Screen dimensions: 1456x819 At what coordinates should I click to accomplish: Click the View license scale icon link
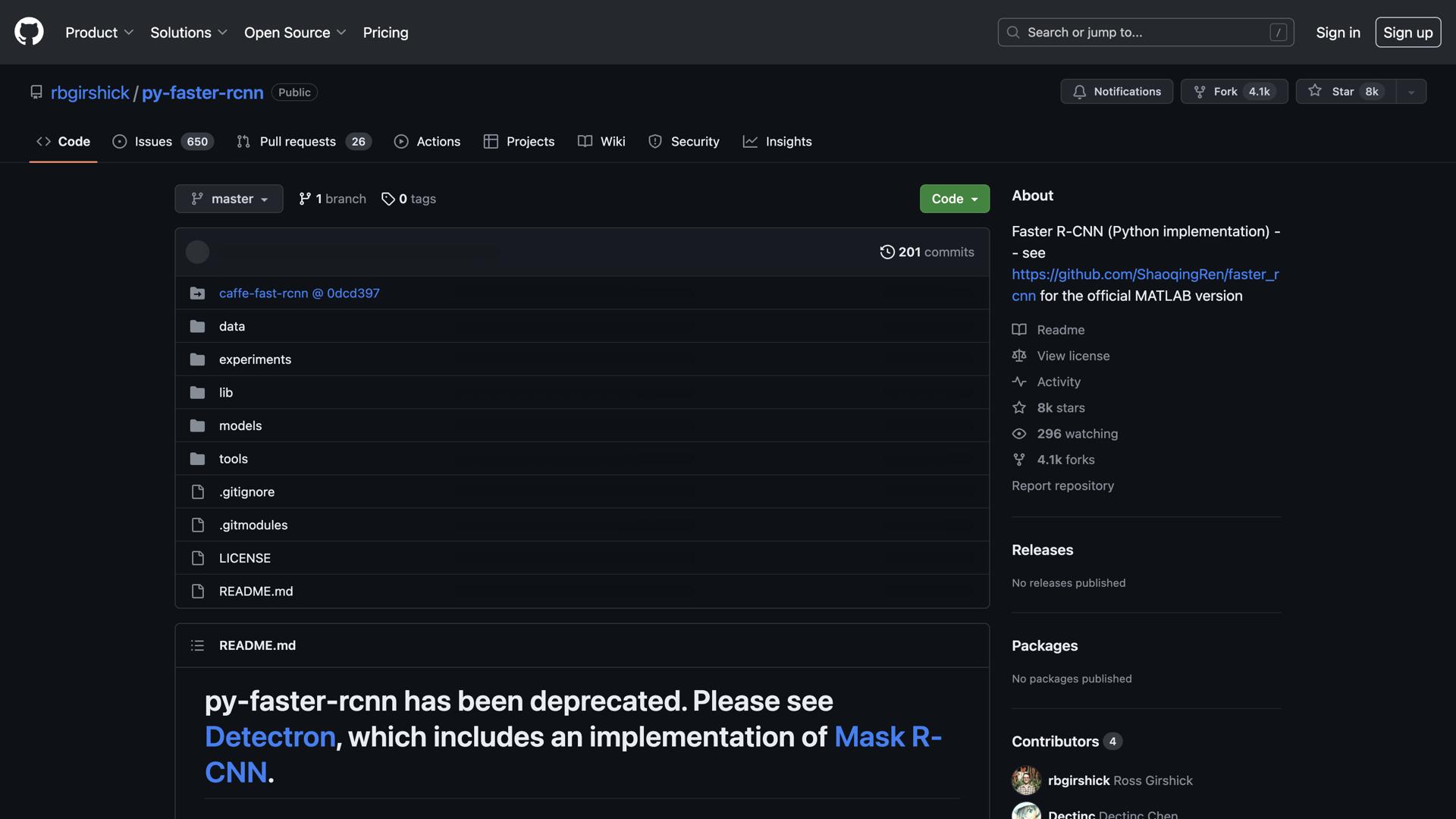pyautogui.click(x=1019, y=356)
